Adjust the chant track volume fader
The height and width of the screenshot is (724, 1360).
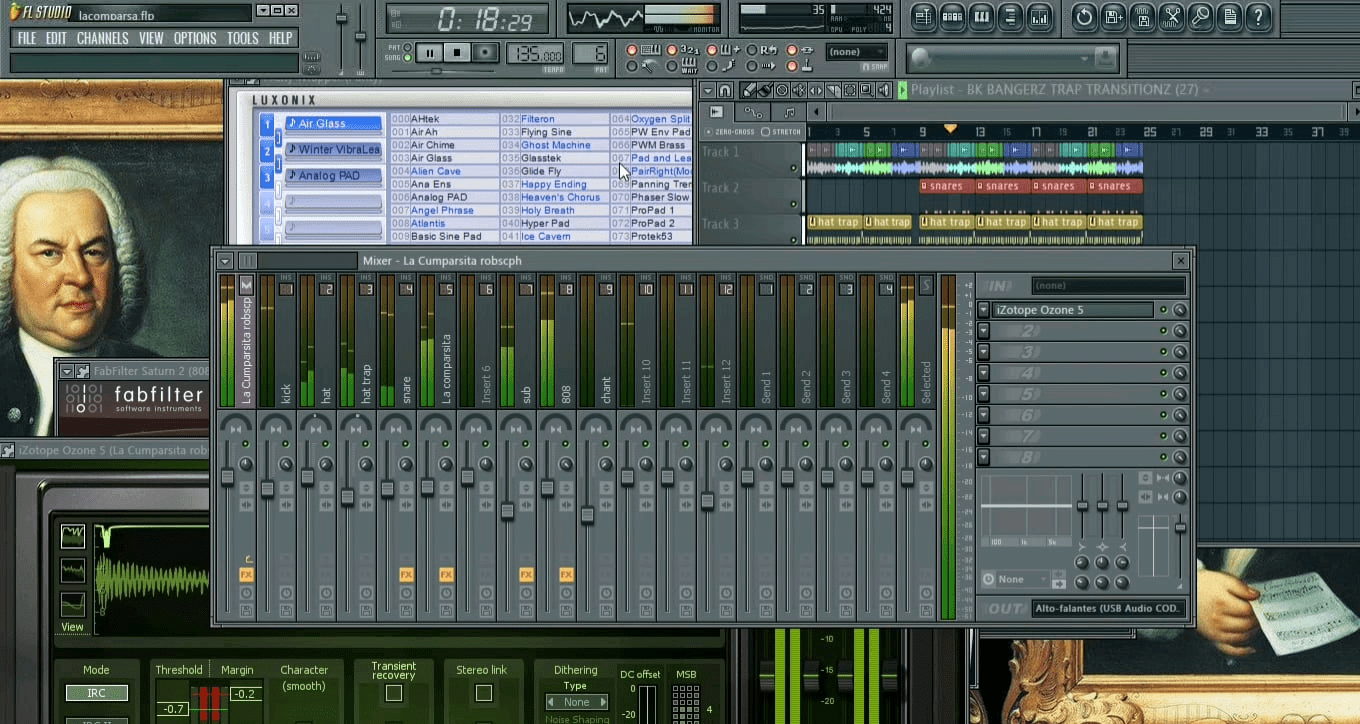point(587,515)
